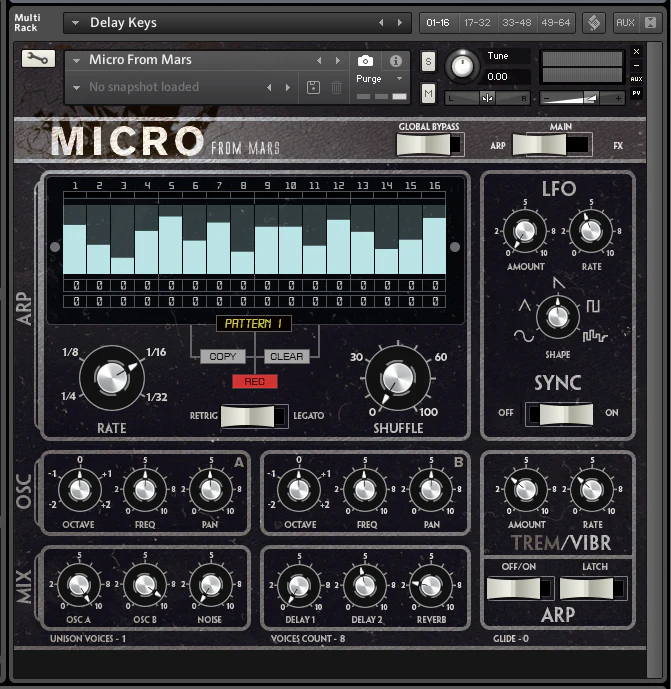Click the LFO Amount knob
671x689 pixels.
[x=525, y=231]
